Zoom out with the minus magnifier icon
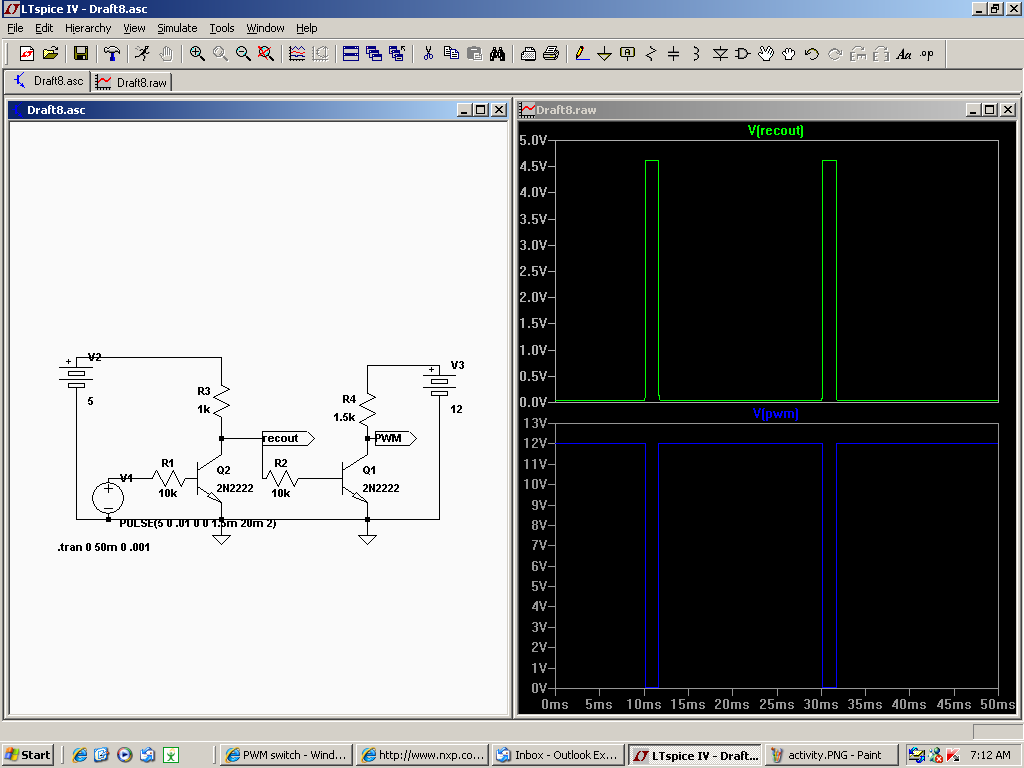The image size is (1024, 768). [243, 54]
